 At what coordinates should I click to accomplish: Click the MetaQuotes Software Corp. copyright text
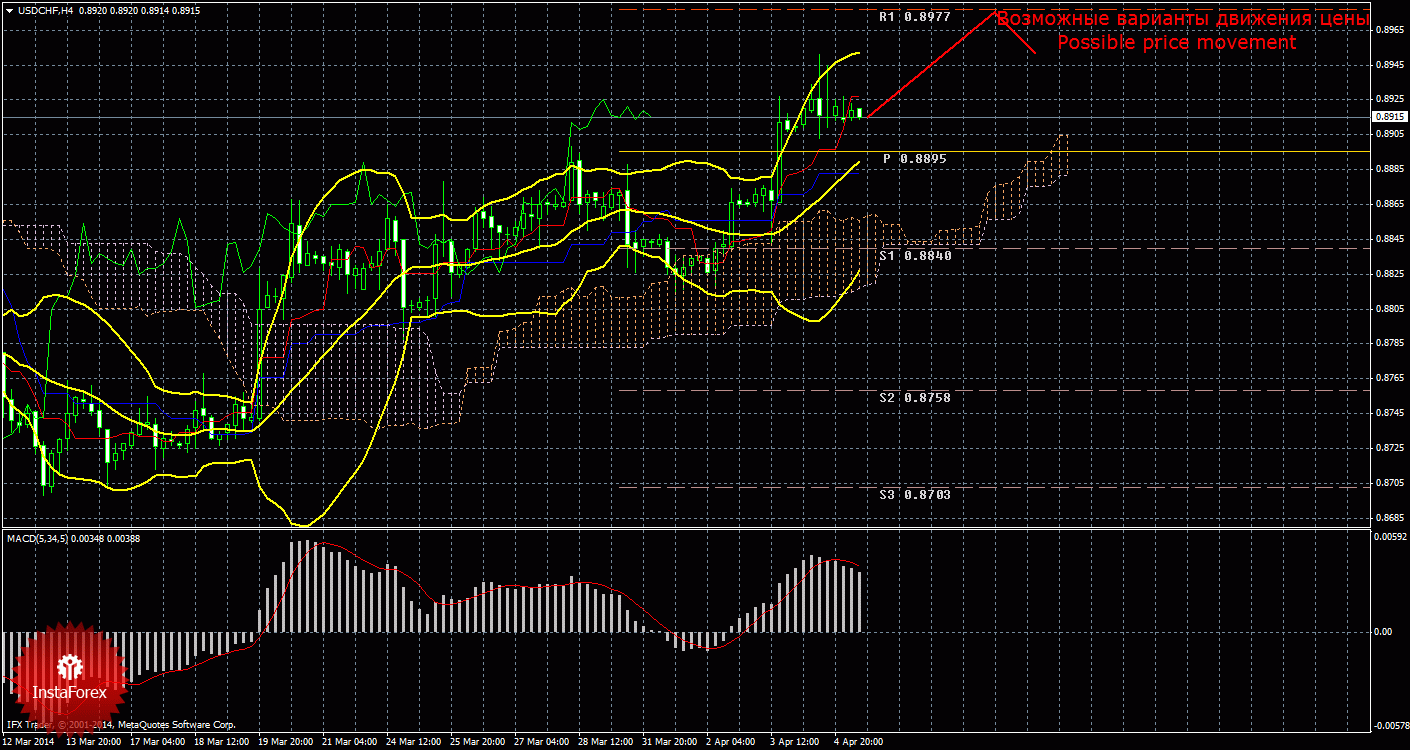point(175,724)
